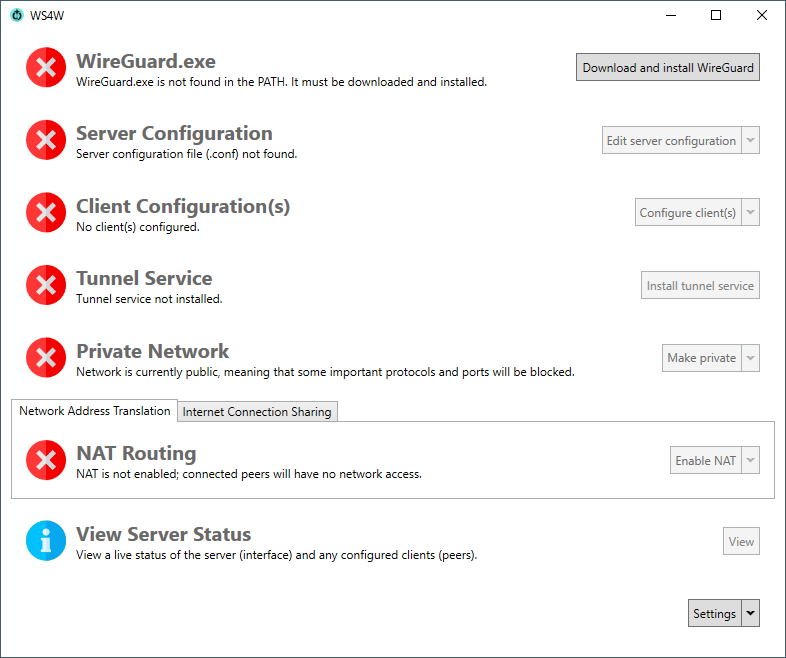This screenshot has width=786, height=658.
Task: Click the red error icon beside WireGuard.exe
Action: click(45, 68)
